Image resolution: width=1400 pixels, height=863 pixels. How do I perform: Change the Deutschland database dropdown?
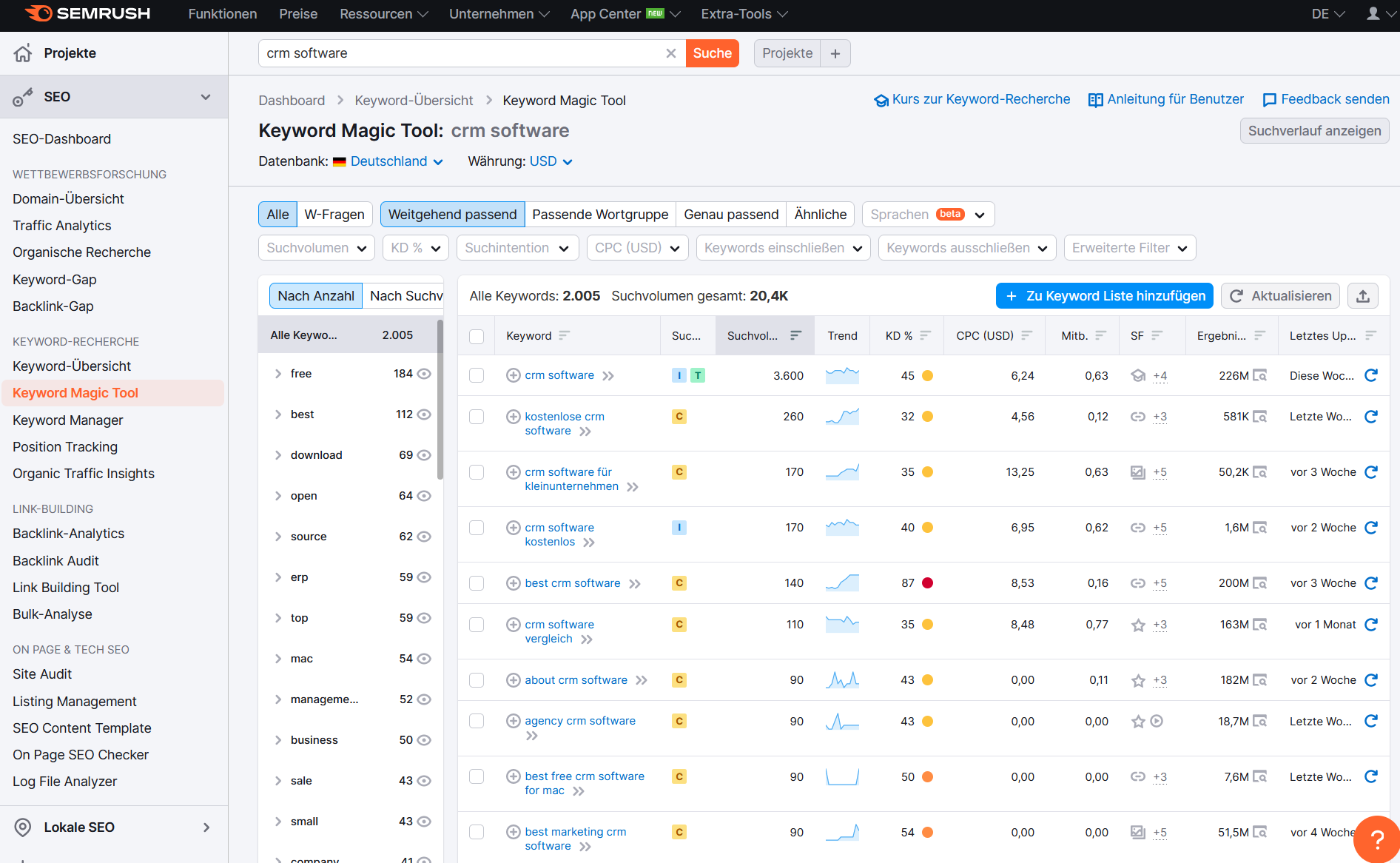click(388, 161)
